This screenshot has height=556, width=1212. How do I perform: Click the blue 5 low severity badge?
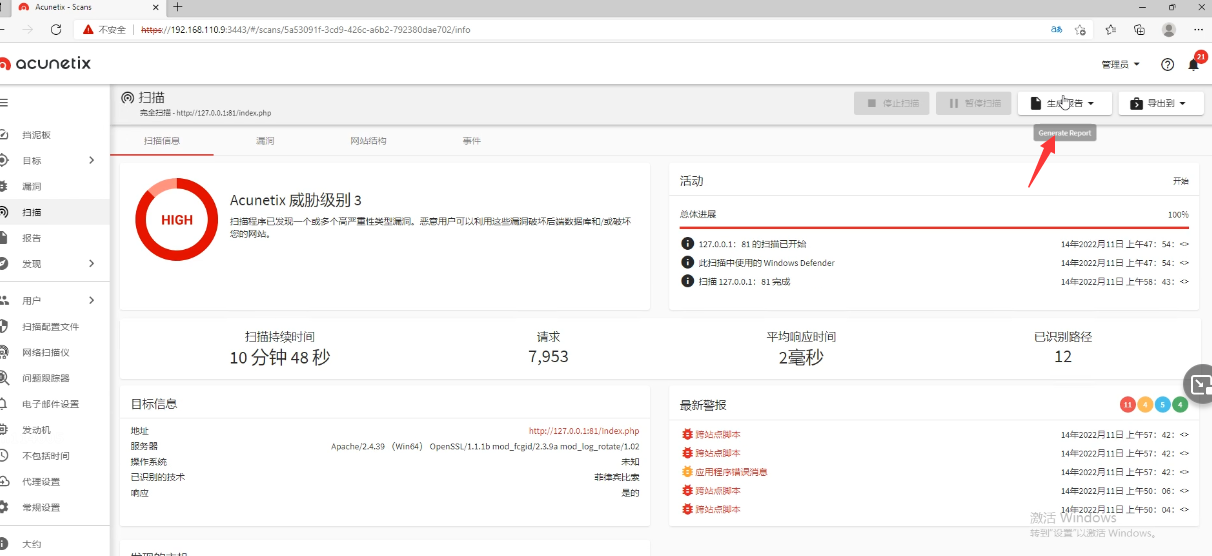pyautogui.click(x=1163, y=405)
